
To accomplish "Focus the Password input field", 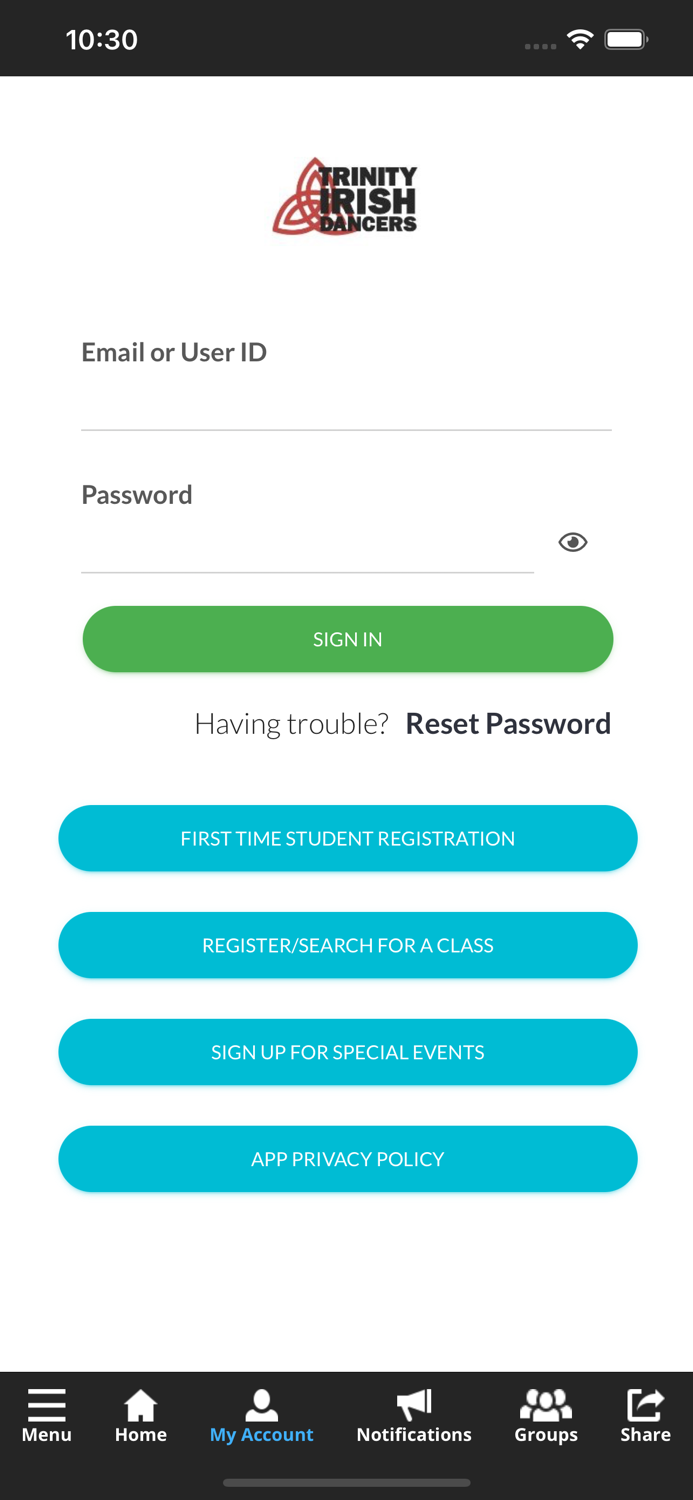I will tap(307, 547).
